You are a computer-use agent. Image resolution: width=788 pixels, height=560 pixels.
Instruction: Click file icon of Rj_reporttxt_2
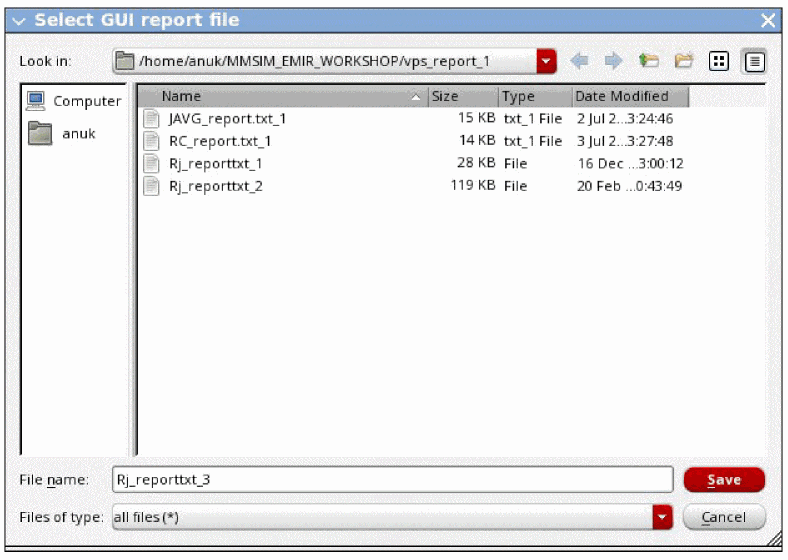tap(151, 186)
